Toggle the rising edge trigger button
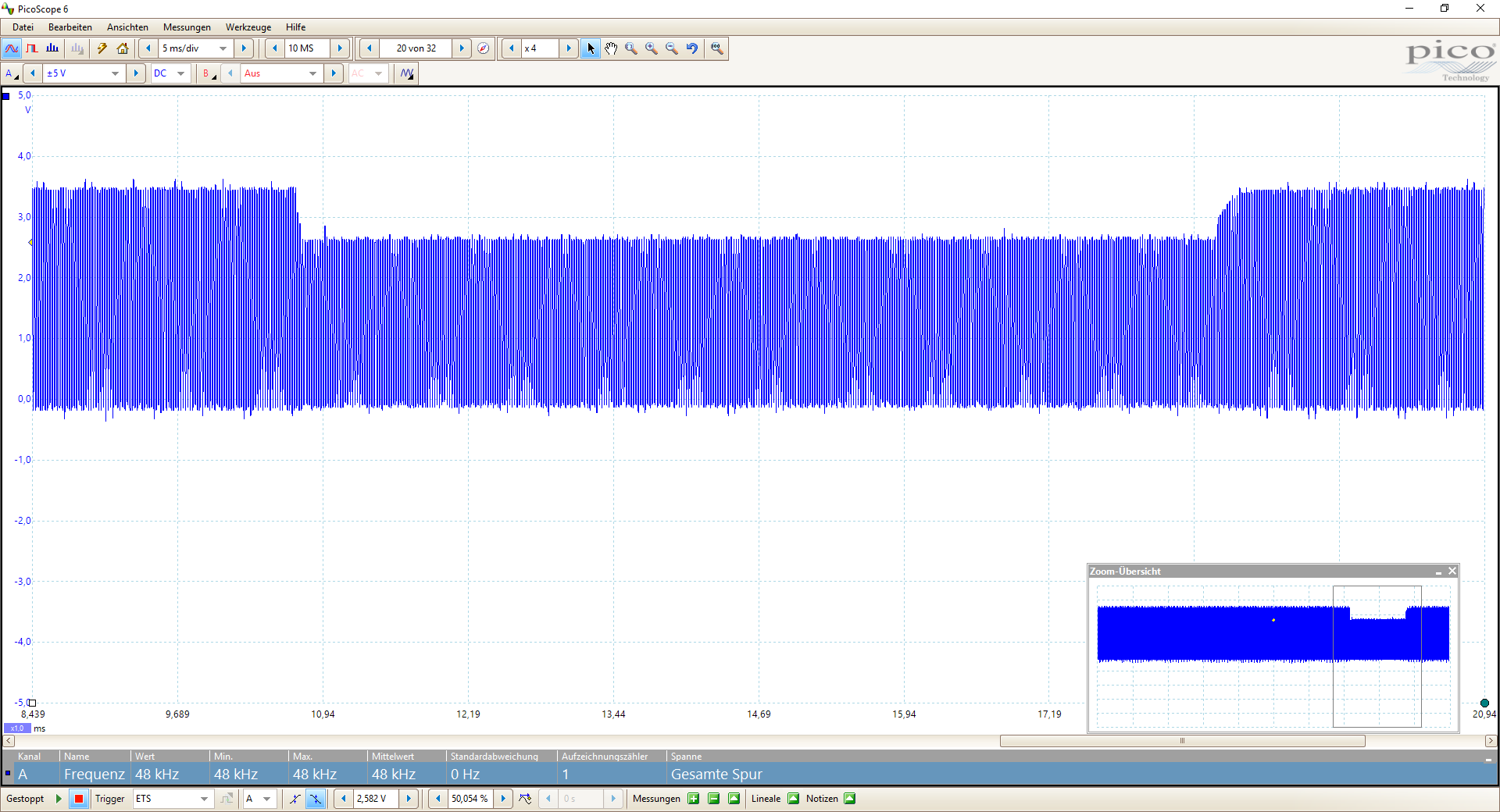 295,799
